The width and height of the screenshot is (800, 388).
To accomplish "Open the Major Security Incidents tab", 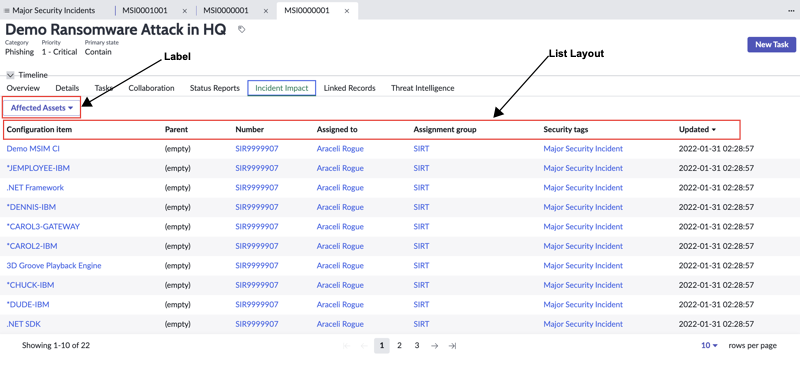I will (x=54, y=10).
